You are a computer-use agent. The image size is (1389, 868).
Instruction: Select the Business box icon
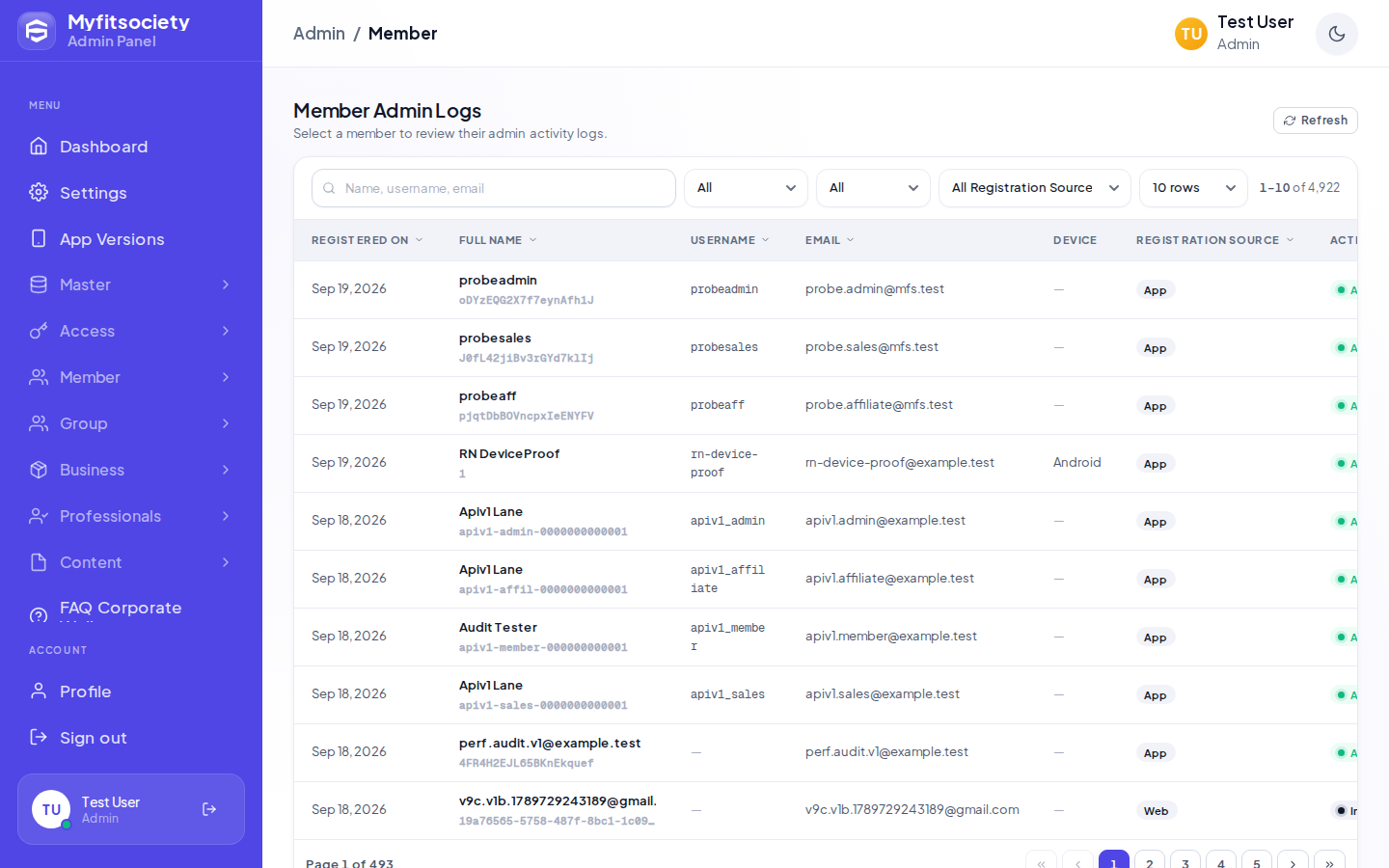[39, 470]
